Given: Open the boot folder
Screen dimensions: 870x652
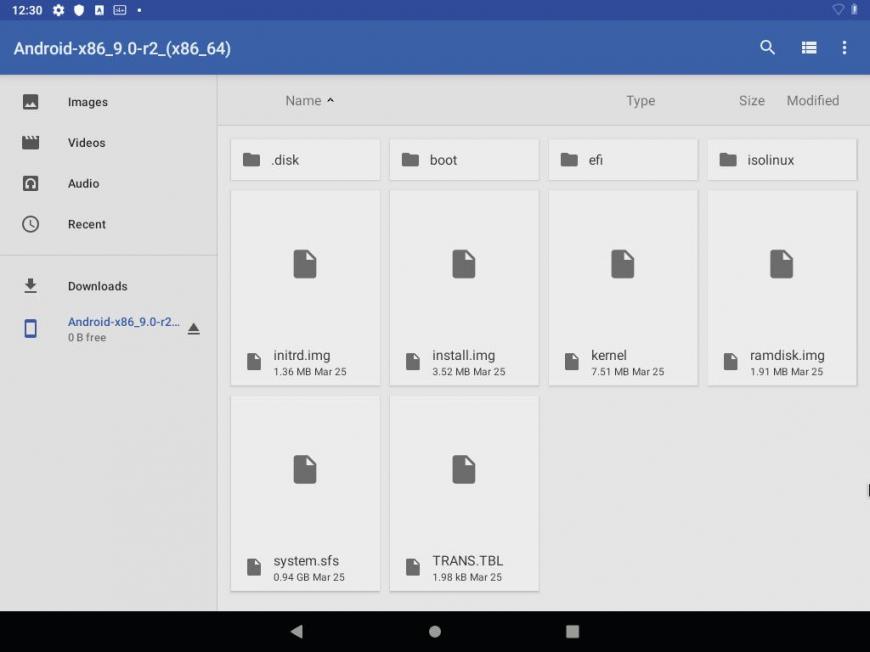Looking at the screenshot, I should pos(464,160).
